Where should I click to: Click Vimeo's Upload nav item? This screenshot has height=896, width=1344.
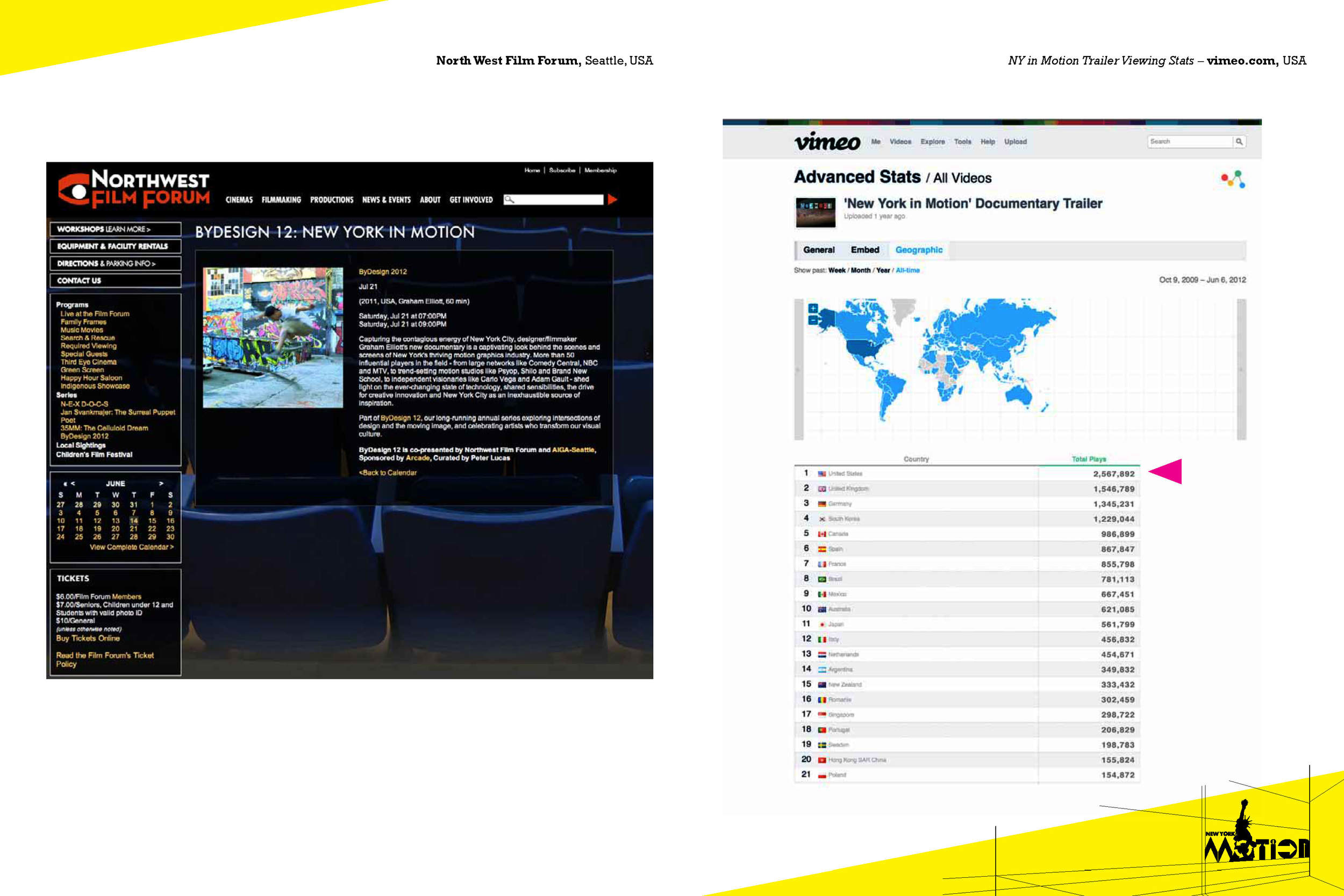(x=1016, y=142)
